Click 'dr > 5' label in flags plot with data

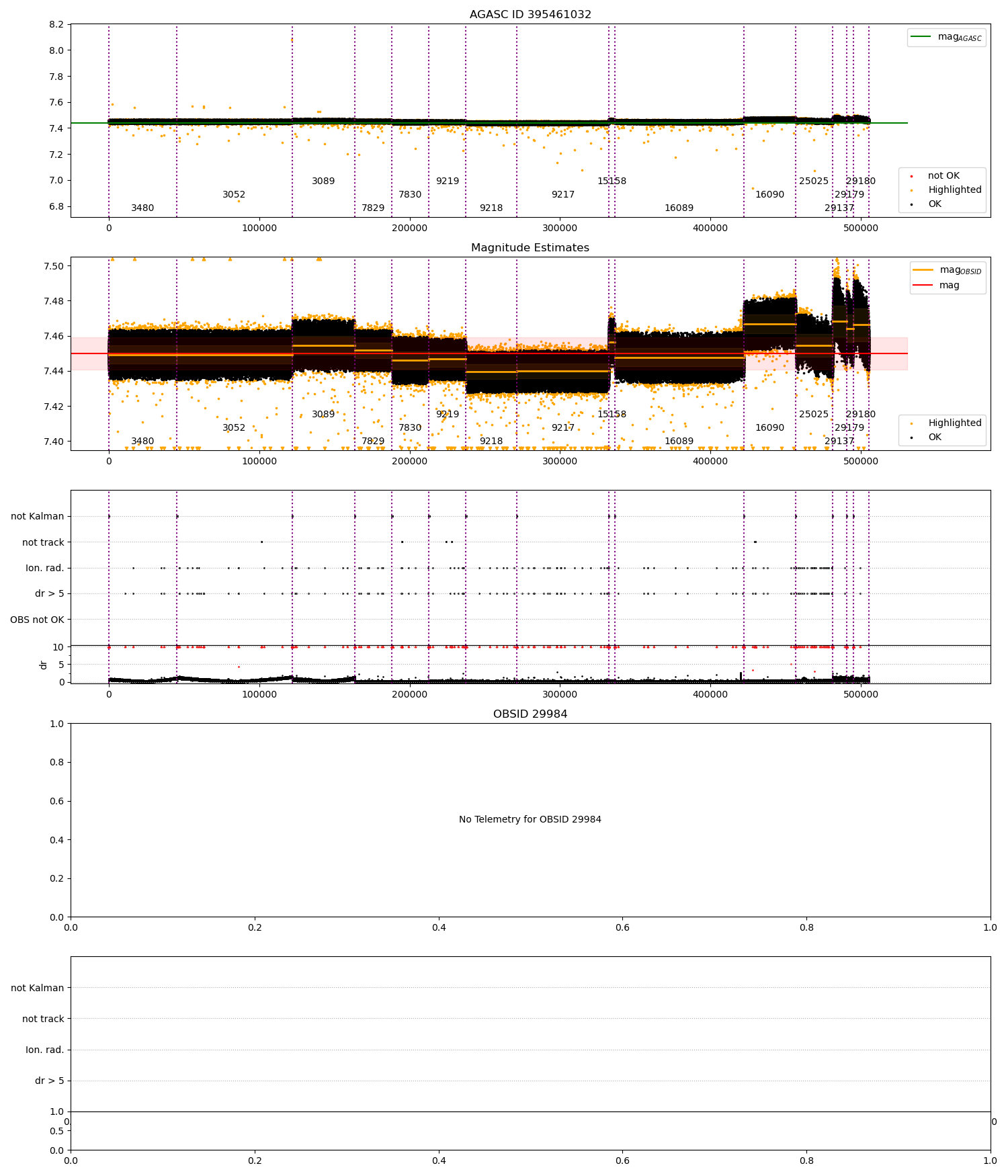click(x=50, y=594)
